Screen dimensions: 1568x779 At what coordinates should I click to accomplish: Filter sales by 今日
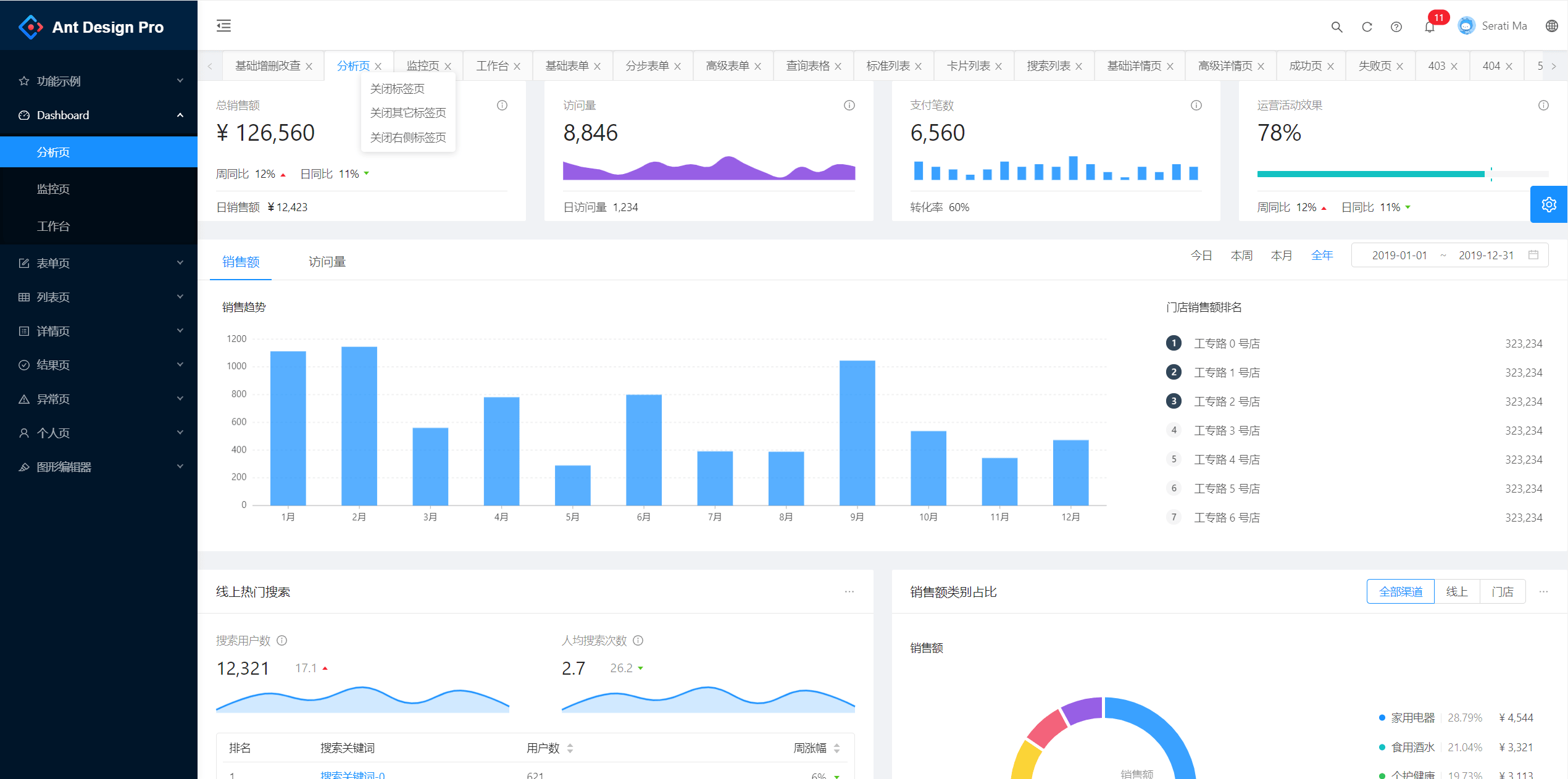pos(1201,255)
